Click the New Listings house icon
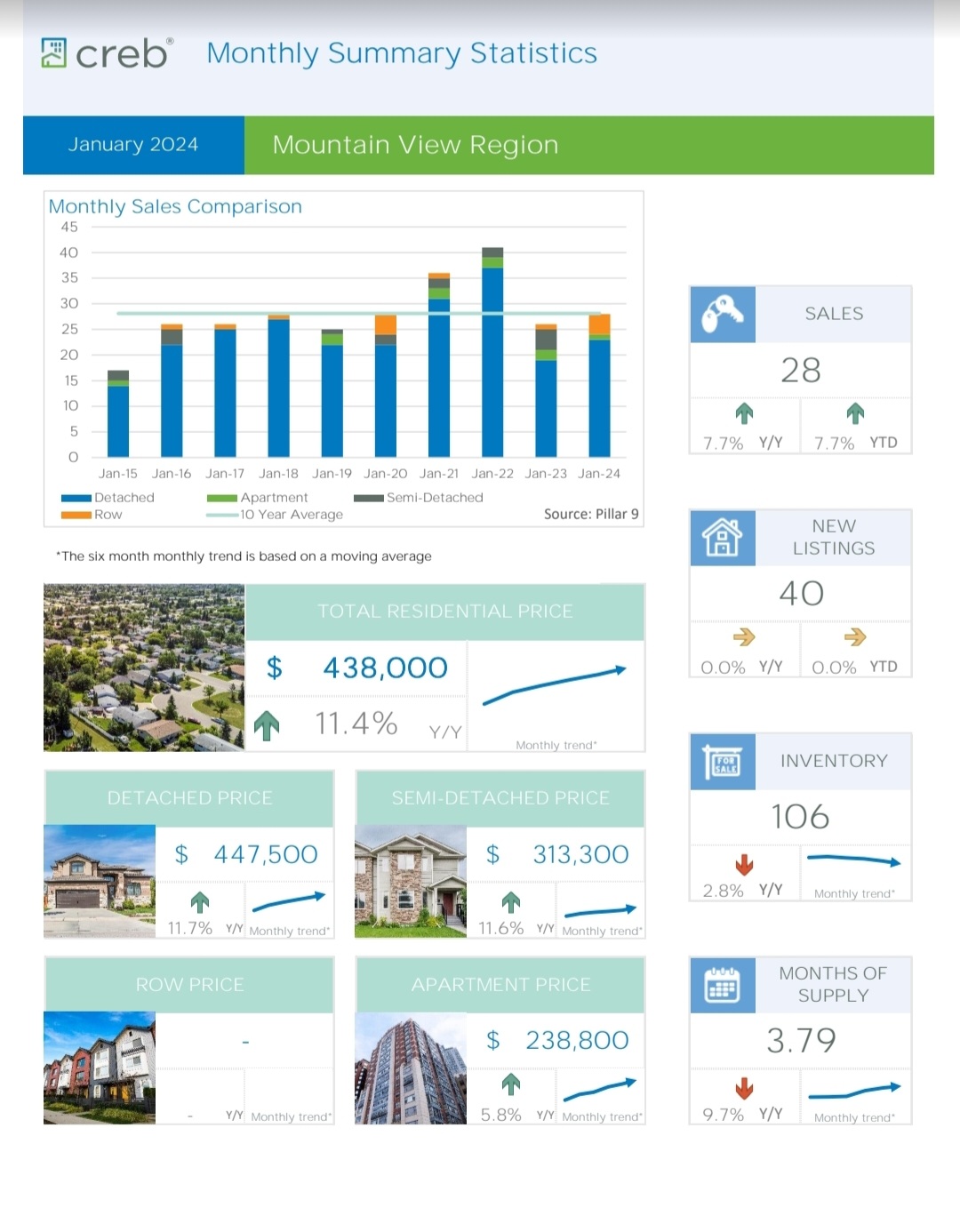Screen dimensions: 960x1232 click(x=723, y=537)
